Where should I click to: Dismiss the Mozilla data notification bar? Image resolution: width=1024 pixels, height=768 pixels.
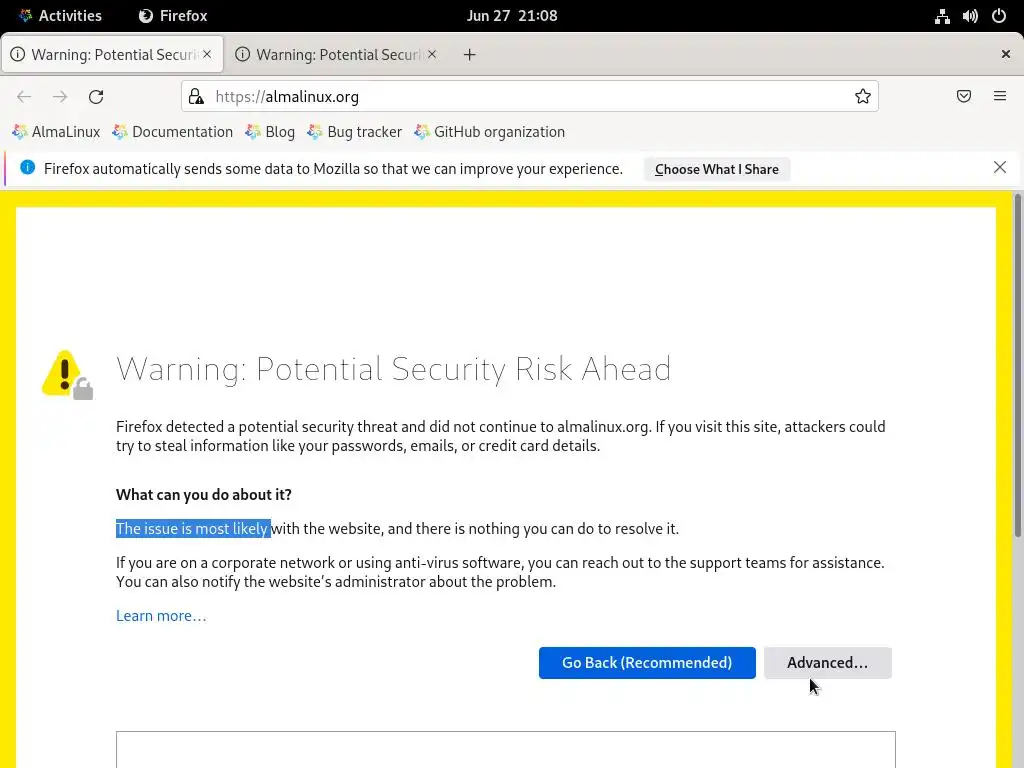tap(1000, 168)
